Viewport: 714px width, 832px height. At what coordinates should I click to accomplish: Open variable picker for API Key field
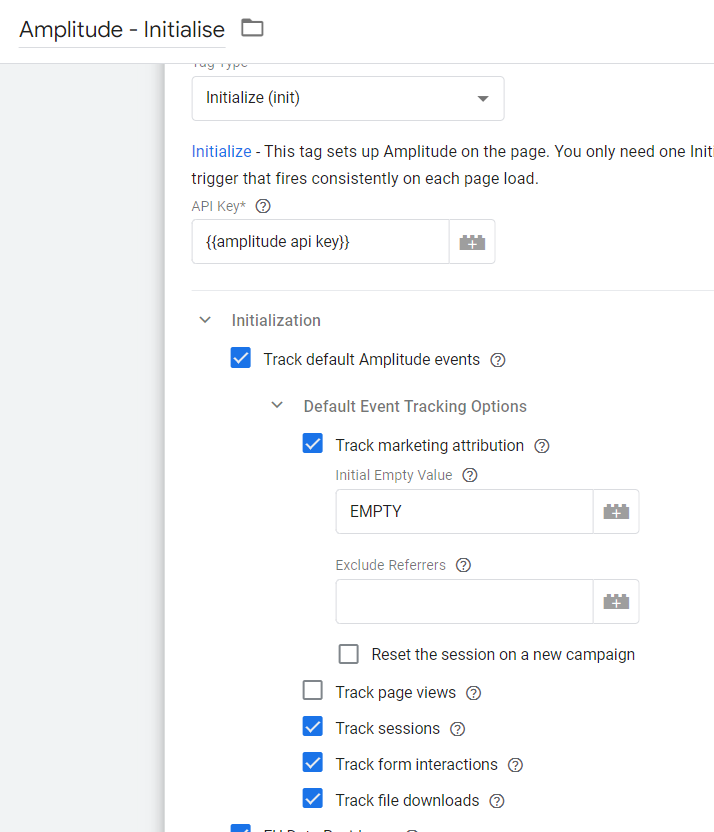472,242
